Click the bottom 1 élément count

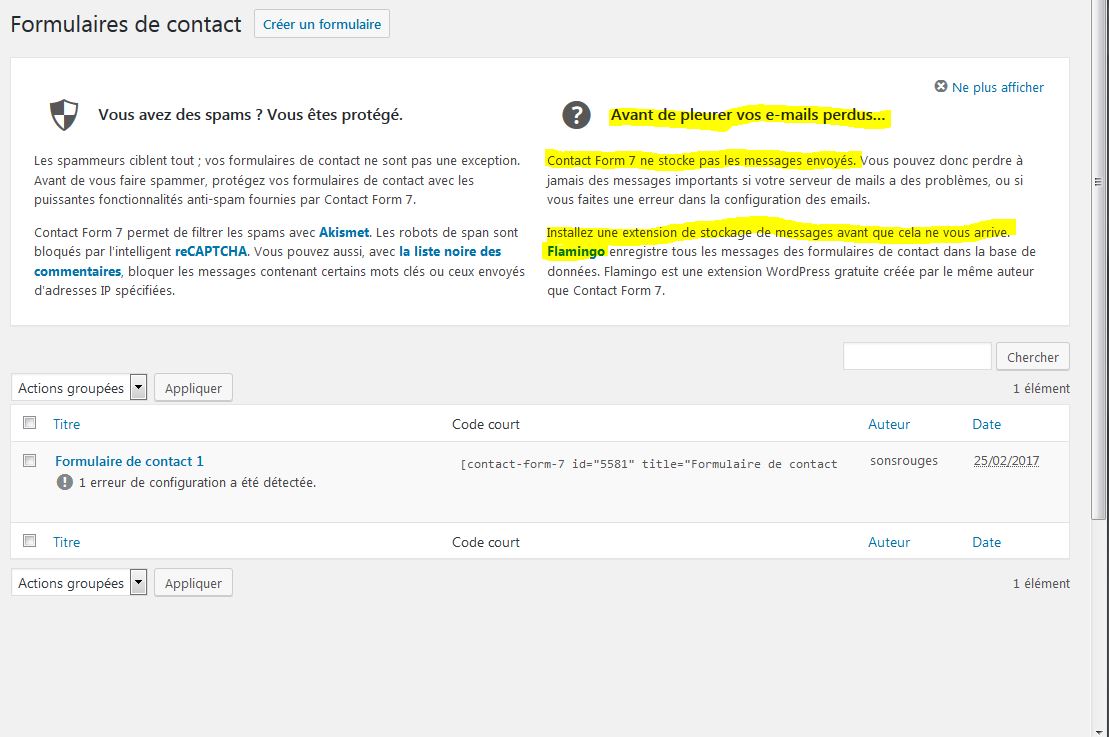point(1041,584)
